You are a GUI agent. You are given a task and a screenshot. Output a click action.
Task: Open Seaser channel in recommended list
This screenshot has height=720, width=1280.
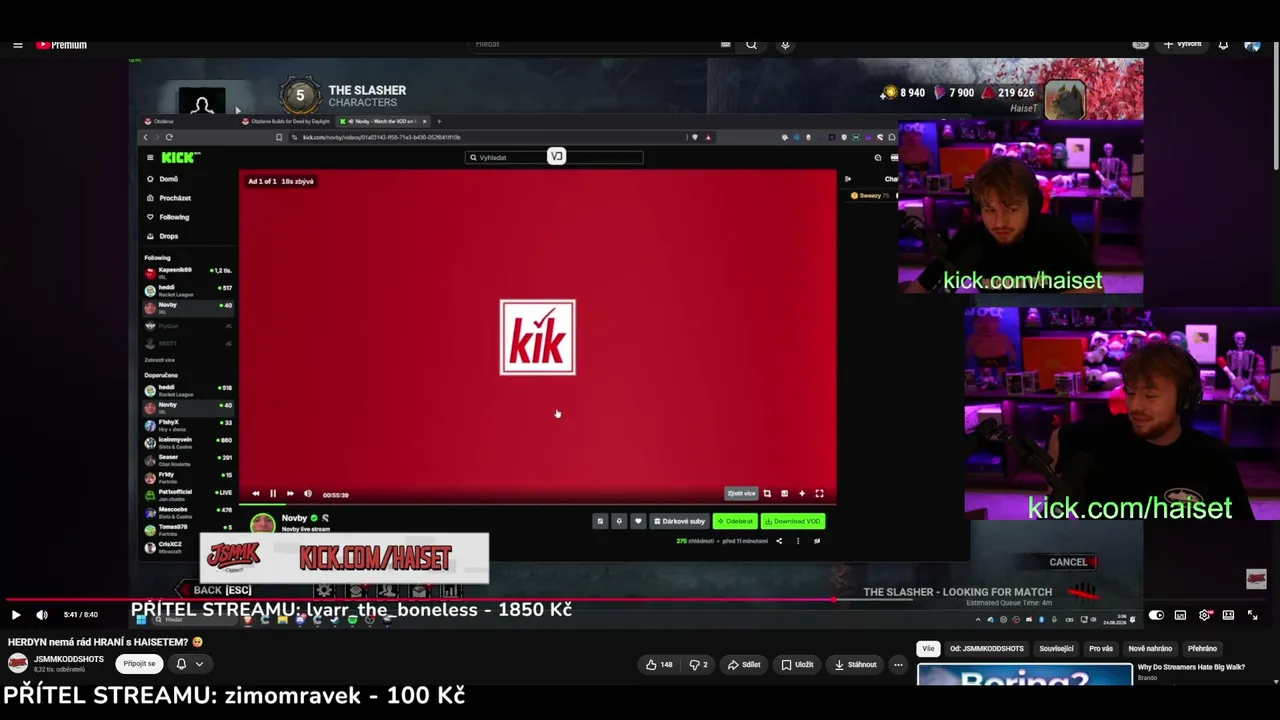click(x=188, y=459)
